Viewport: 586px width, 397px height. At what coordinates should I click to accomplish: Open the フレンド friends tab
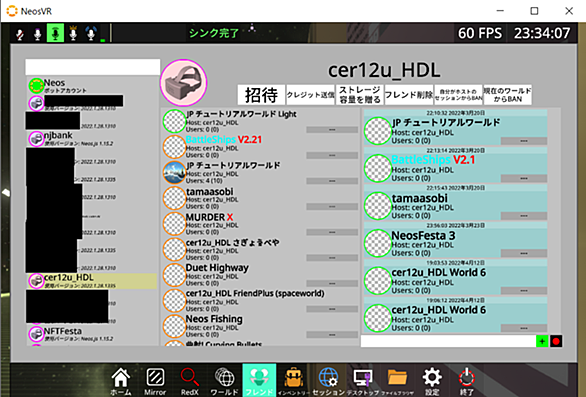[x=259, y=380]
